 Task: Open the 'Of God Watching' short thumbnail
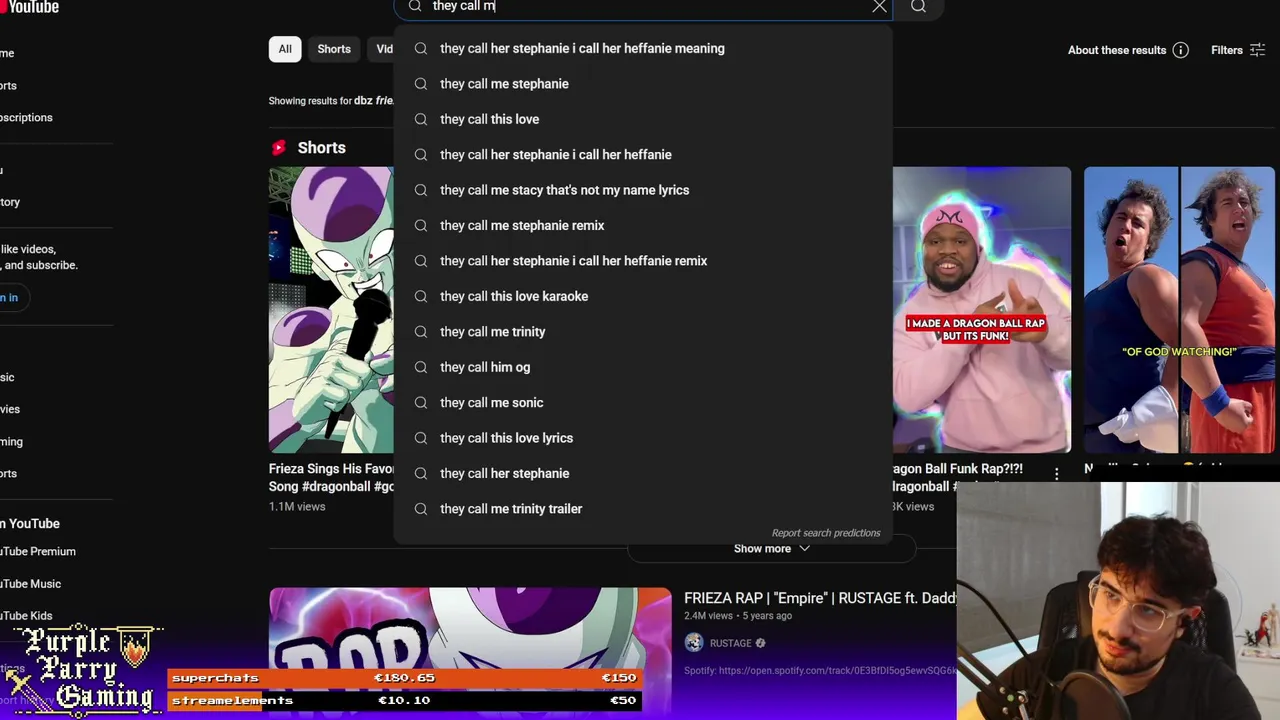point(1179,310)
